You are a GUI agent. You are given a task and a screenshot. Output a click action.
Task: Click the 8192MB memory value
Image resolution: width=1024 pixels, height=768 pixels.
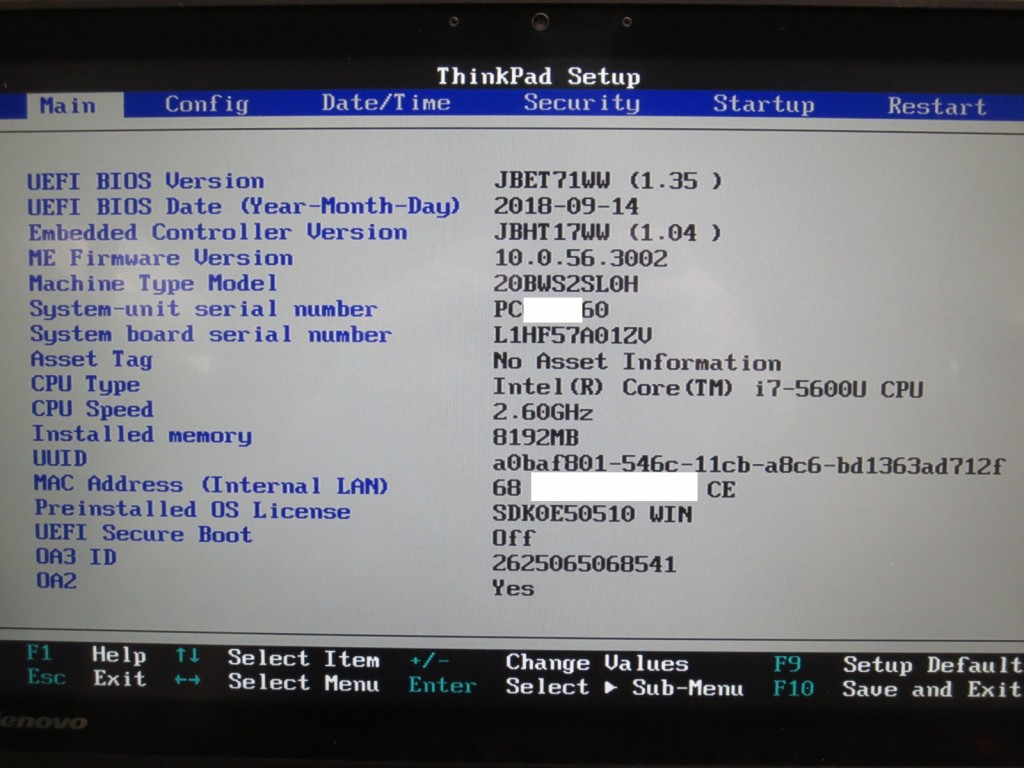(x=536, y=437)
